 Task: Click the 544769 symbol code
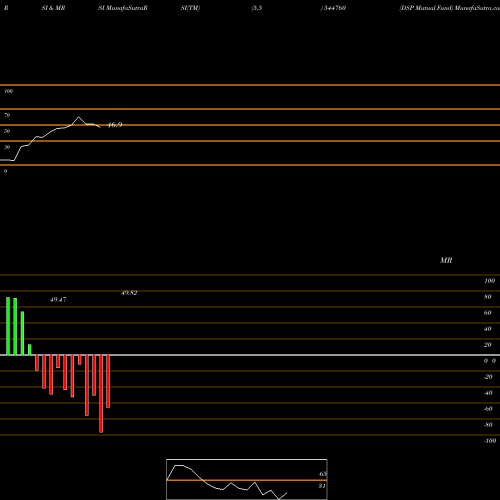click(x=334, y=8)
